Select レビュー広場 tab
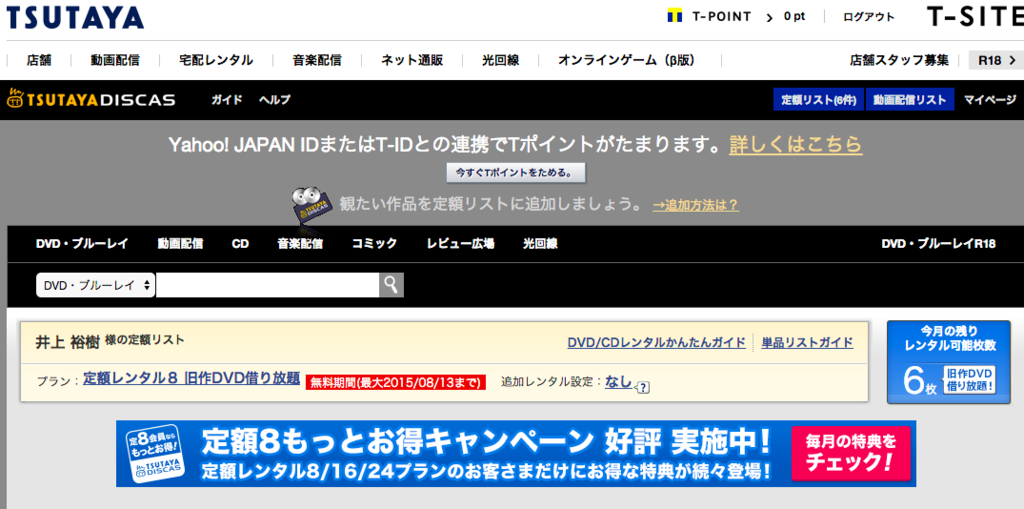1024x509 pixels. click(x=460, y=244)
